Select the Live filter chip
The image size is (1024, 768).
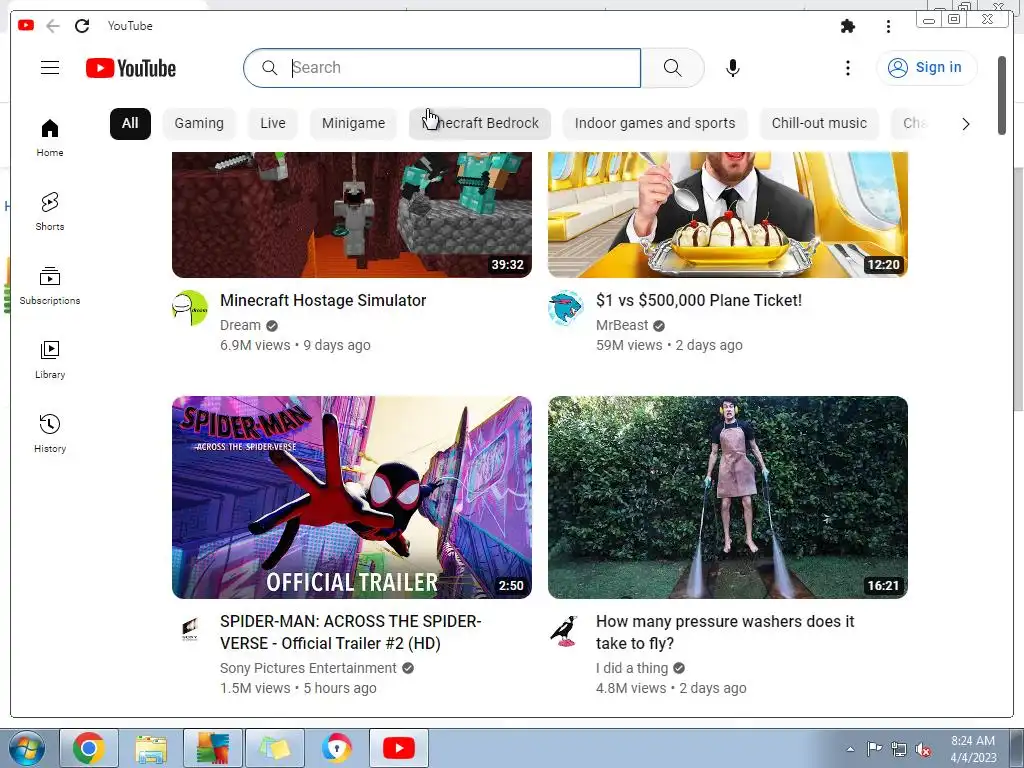tap(273, 123)
